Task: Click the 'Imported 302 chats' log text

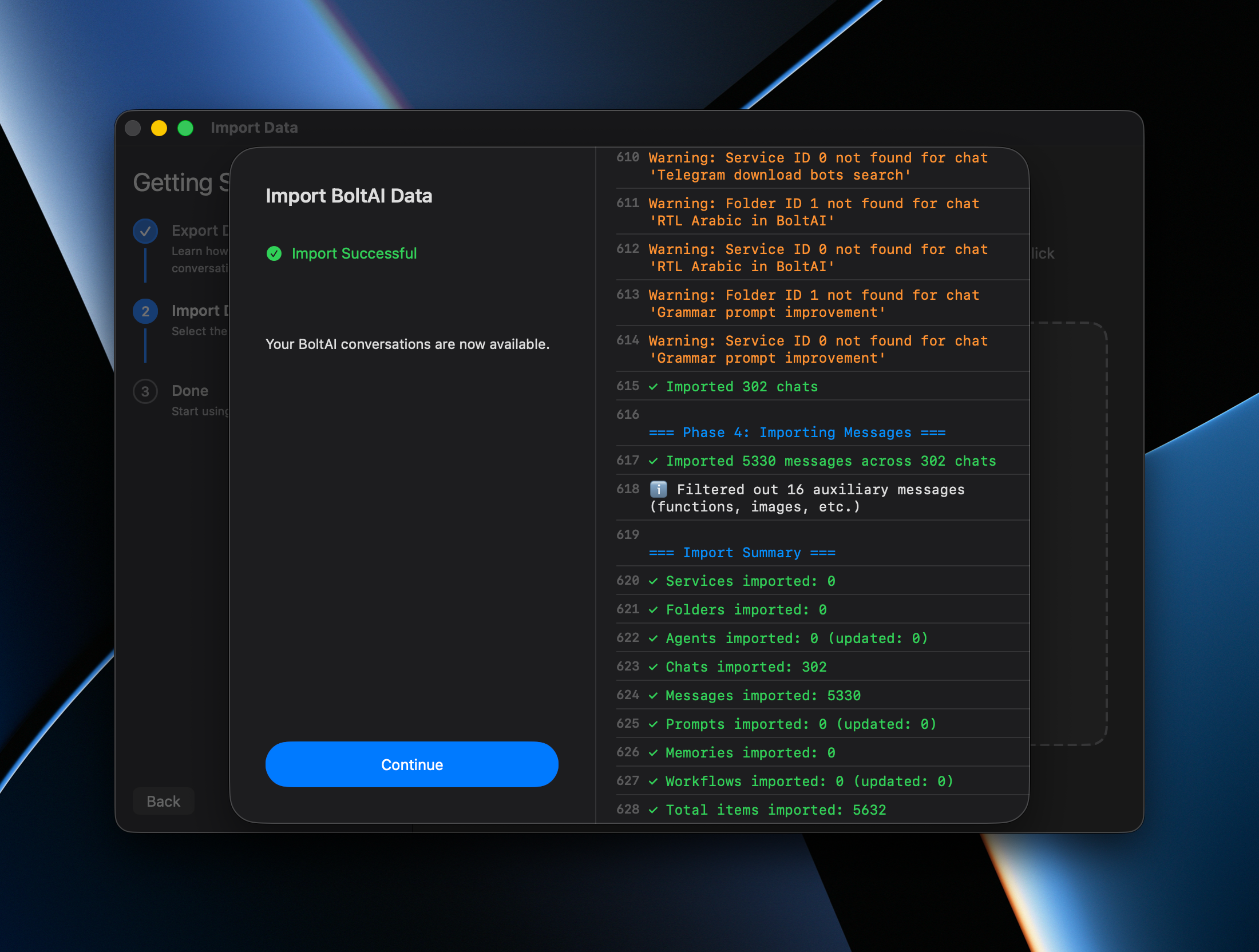Action: 742,387
